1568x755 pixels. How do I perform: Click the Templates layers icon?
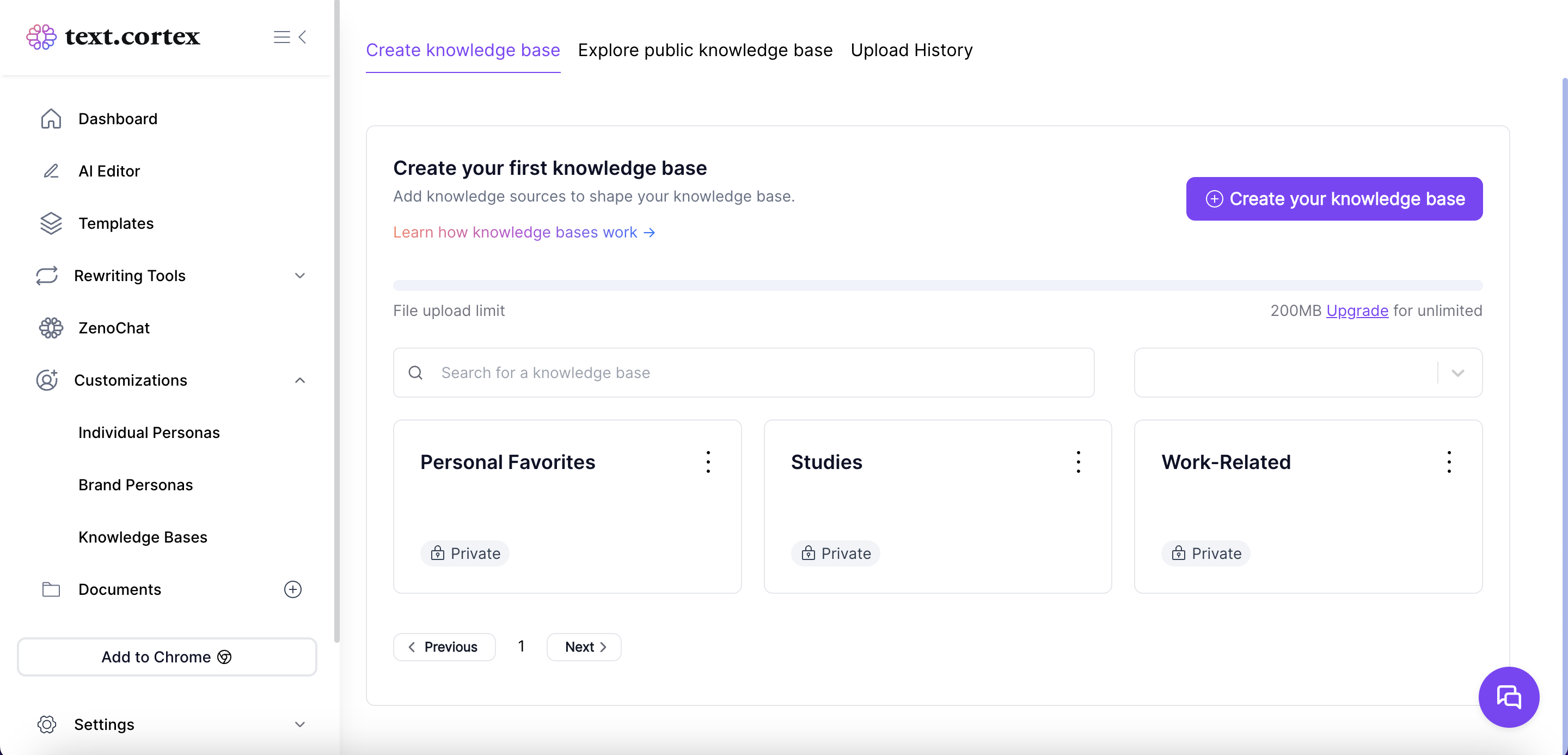click(51, 223)
